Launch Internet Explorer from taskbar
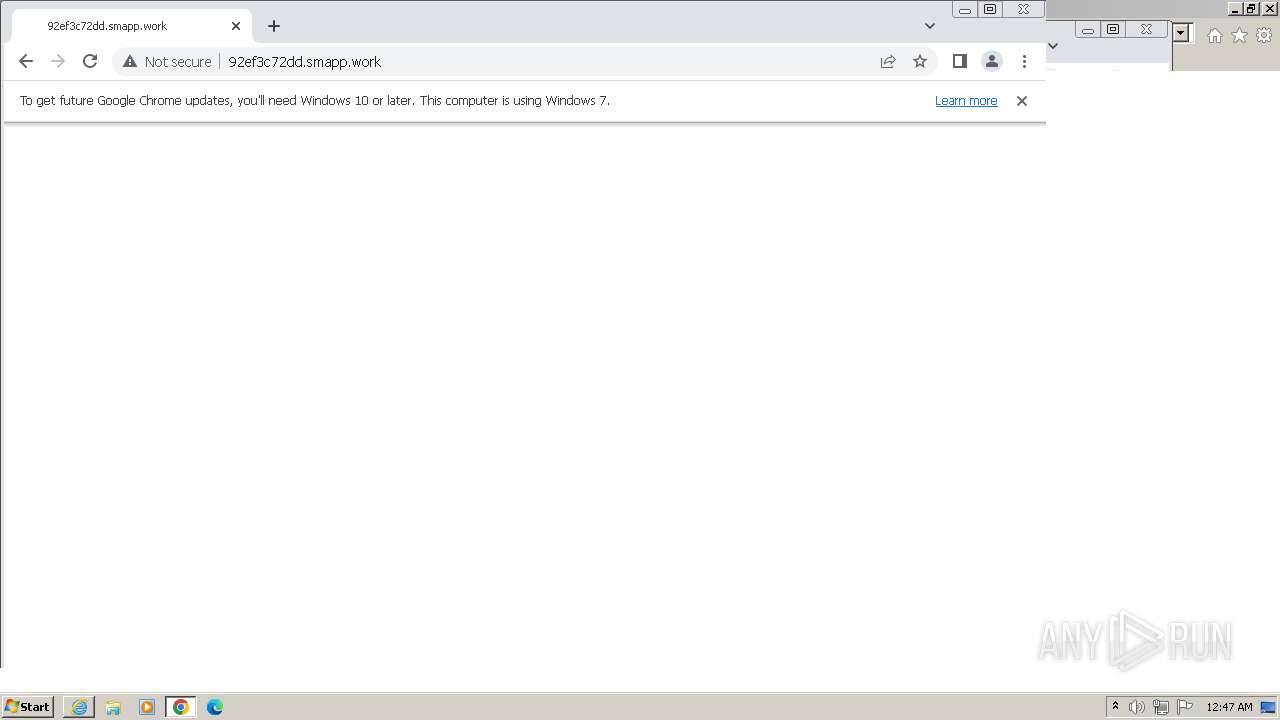1280x720 pixels. point(79,707)
